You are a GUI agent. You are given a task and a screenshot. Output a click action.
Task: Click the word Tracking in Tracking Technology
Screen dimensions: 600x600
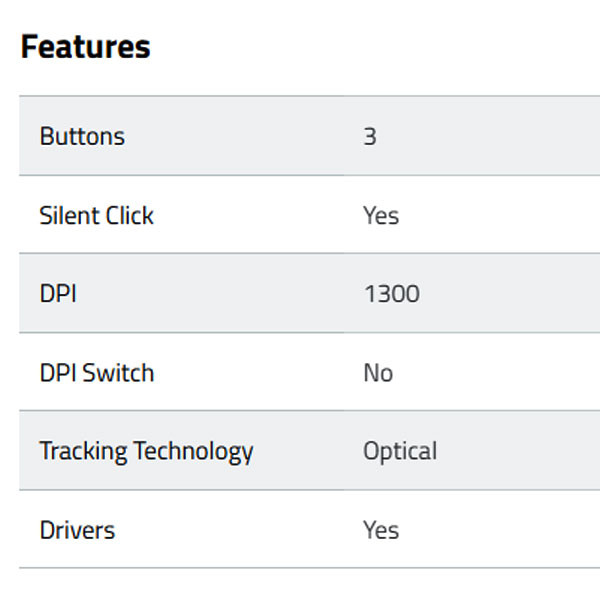tap(83, 451)
